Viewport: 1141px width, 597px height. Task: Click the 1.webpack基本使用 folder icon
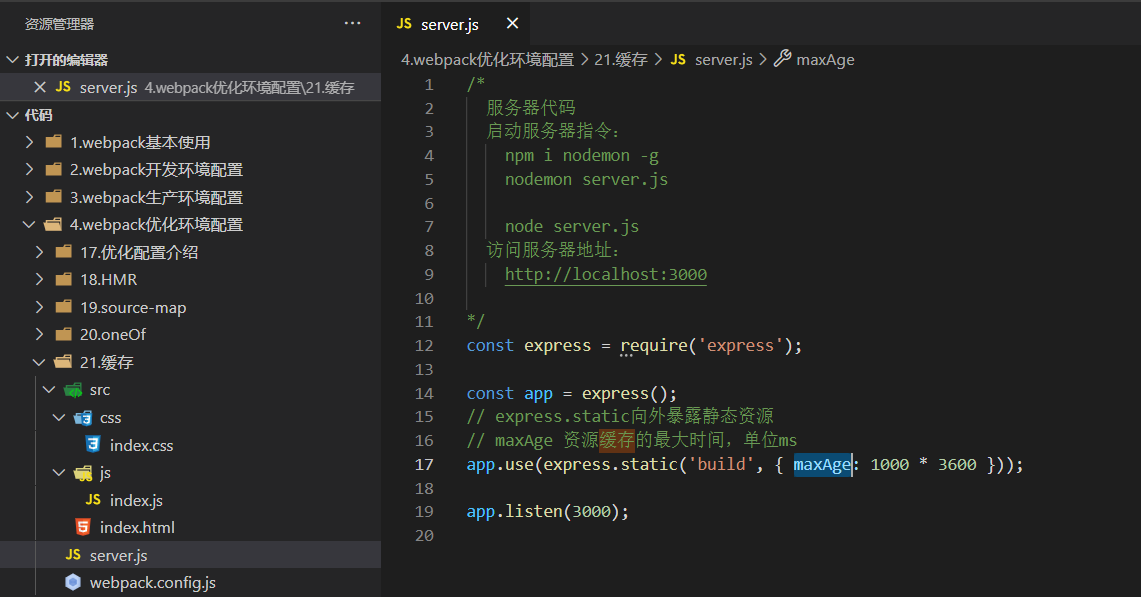coord(54,141)
